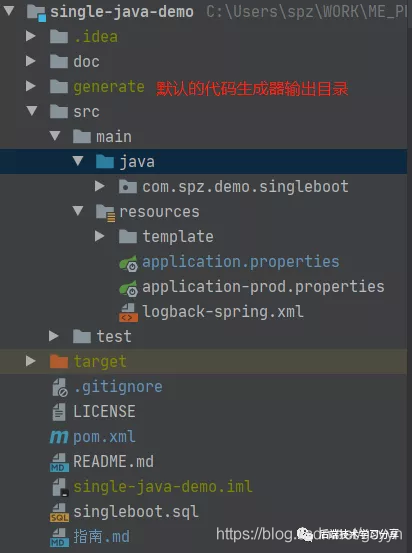Collapse the resources folder arrow
The image size is (412, 553).
78,211
